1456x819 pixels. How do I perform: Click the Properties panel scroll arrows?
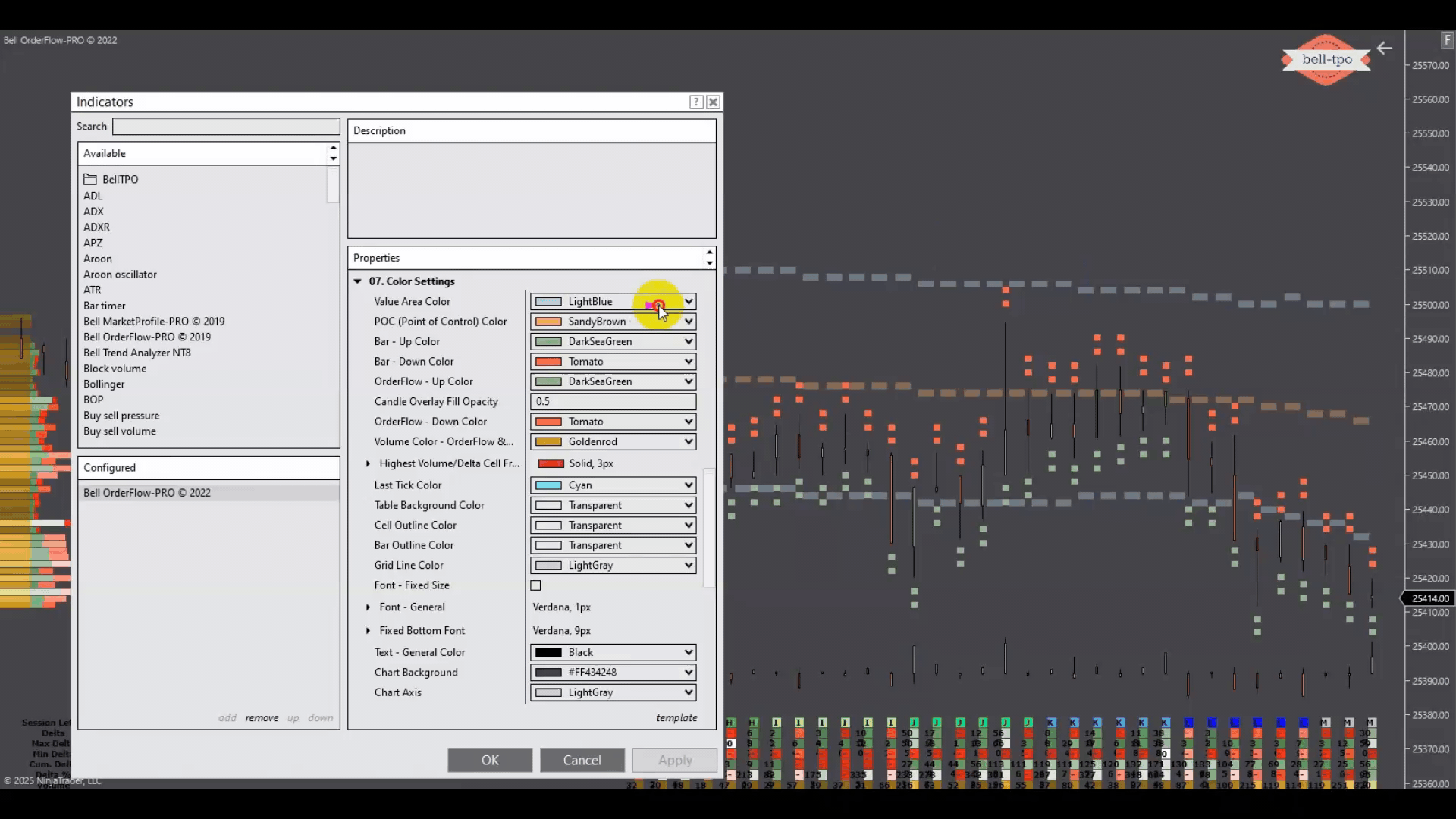(x=709, y=258)
